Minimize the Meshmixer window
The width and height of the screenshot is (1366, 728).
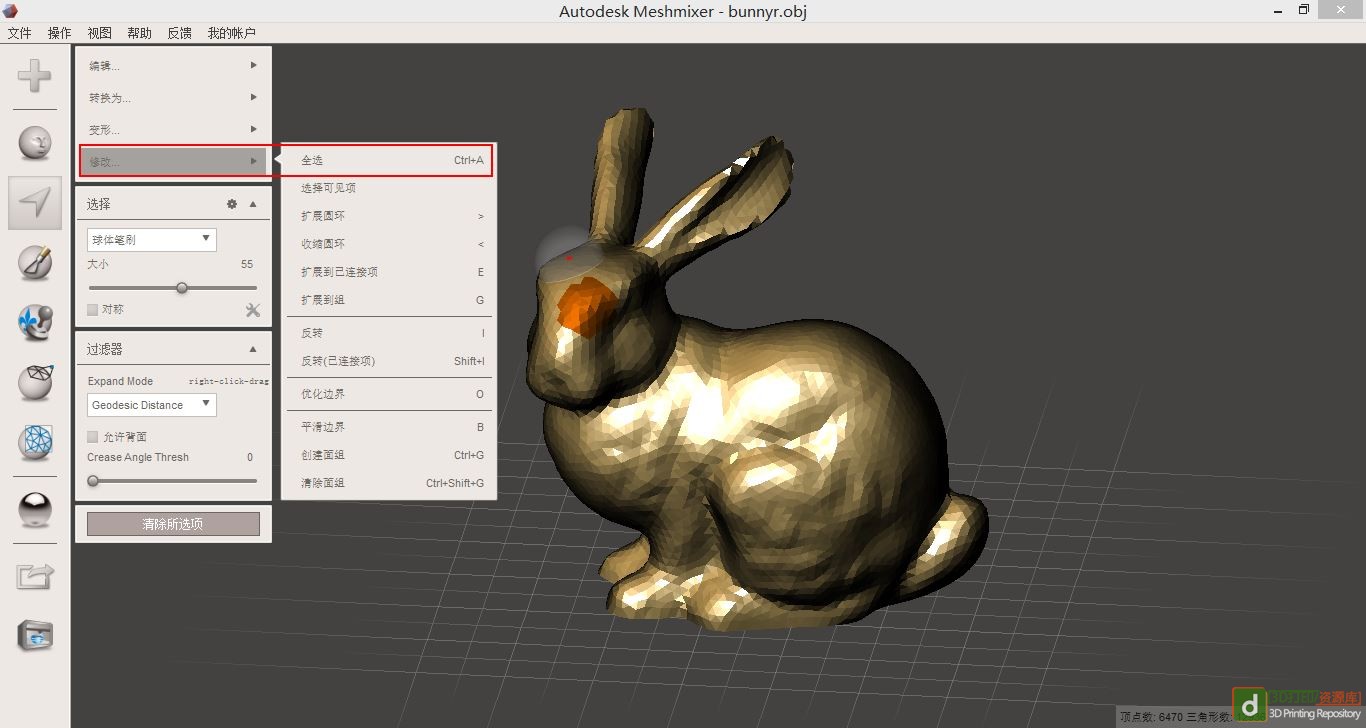pyautogui.click(x=1279, y=10)
